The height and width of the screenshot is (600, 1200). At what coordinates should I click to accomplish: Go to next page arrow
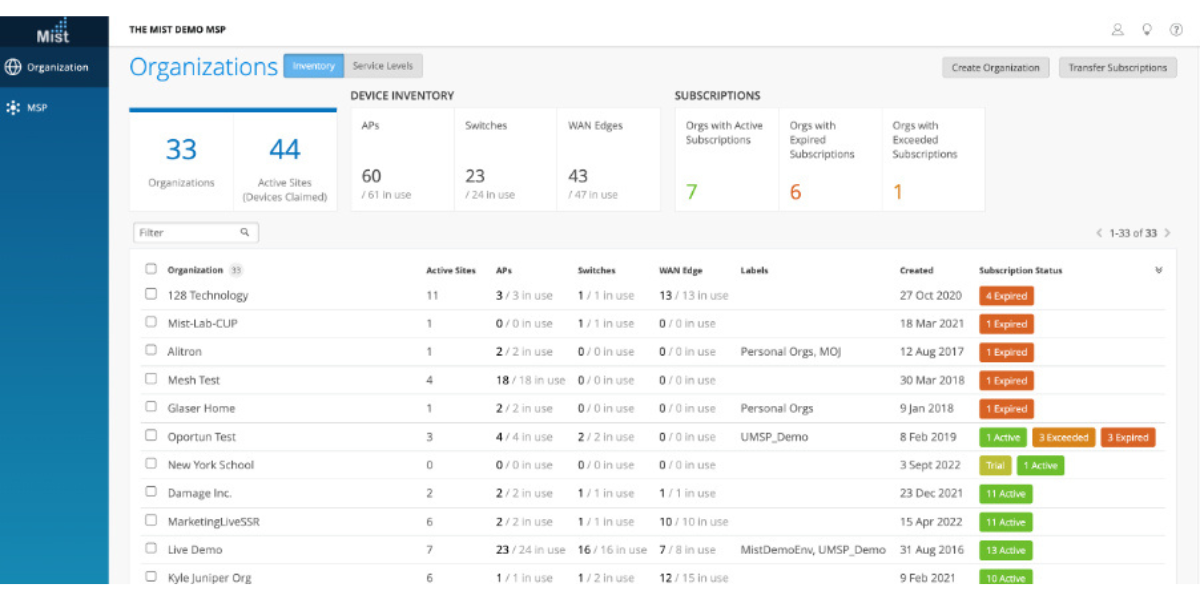tap(1167, 233)
